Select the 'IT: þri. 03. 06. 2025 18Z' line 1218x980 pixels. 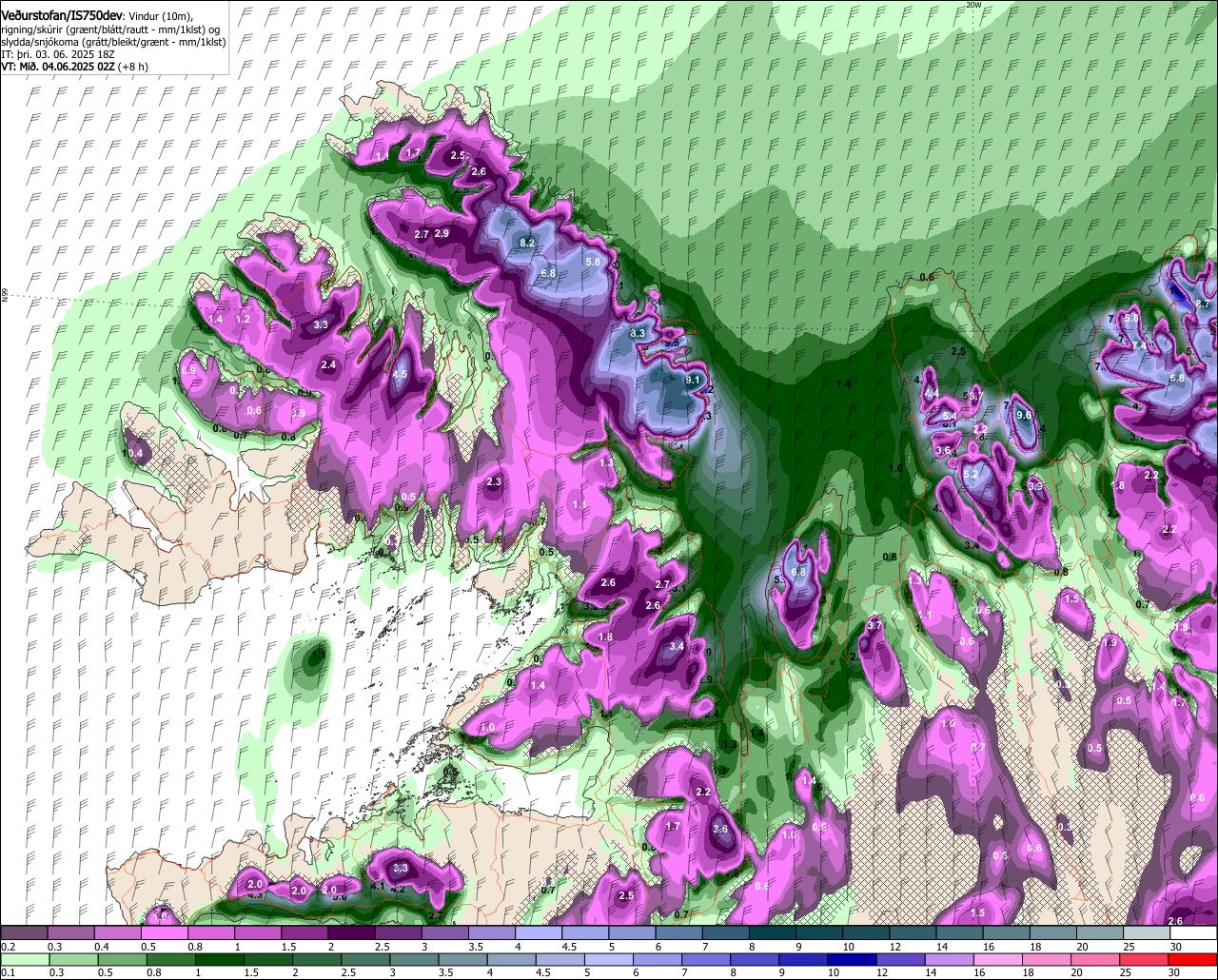click(x=56, y=55)
